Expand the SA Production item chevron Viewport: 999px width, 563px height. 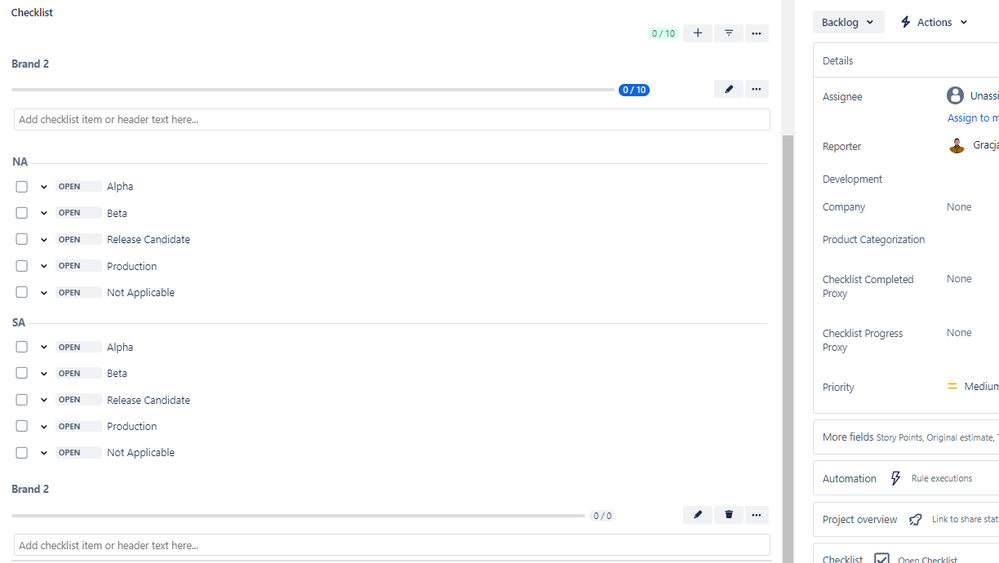tap(44, 427)
